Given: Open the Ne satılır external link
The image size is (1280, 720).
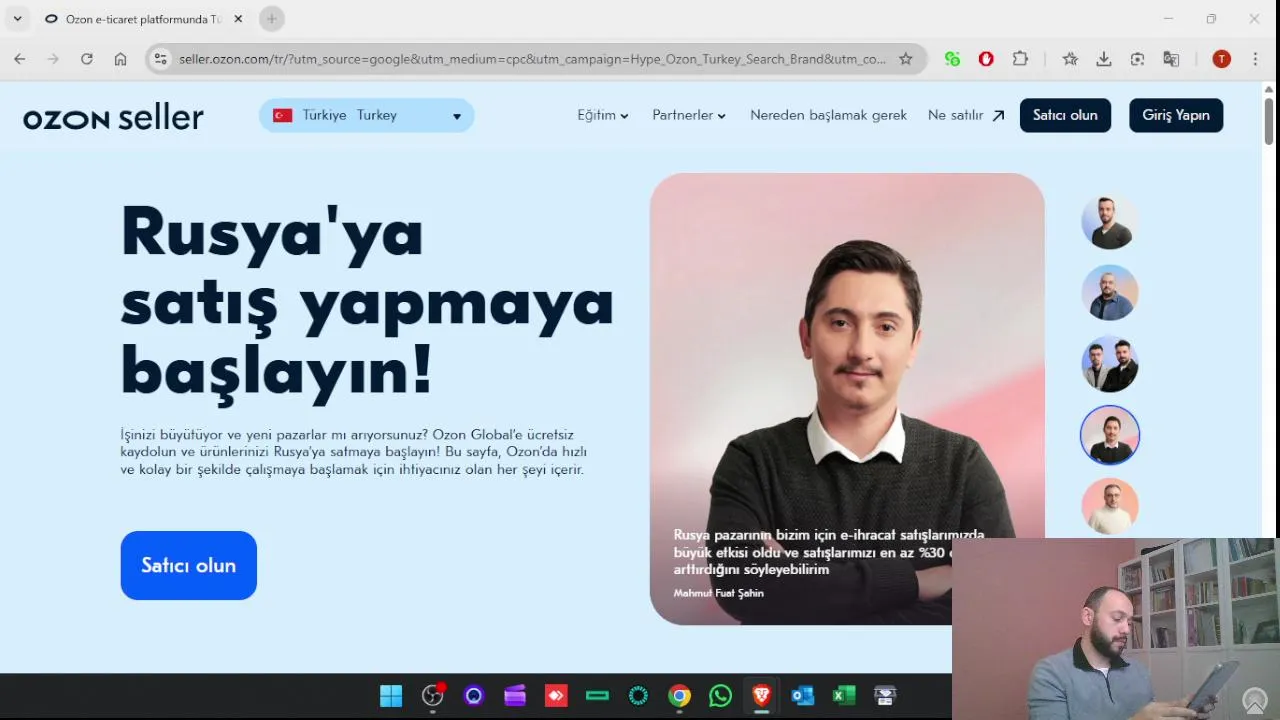Looking at the screenshot, I should [966, 115].
